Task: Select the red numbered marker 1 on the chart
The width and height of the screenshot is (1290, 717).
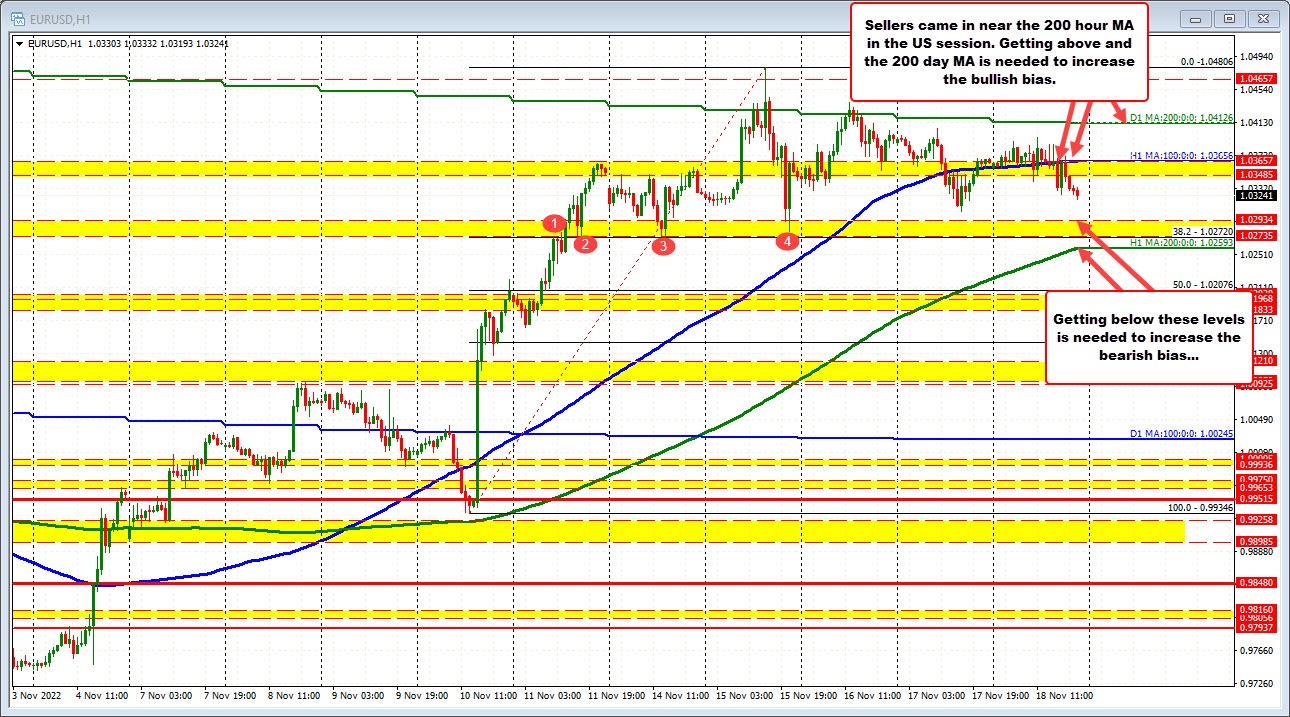Action: point(555,224)
